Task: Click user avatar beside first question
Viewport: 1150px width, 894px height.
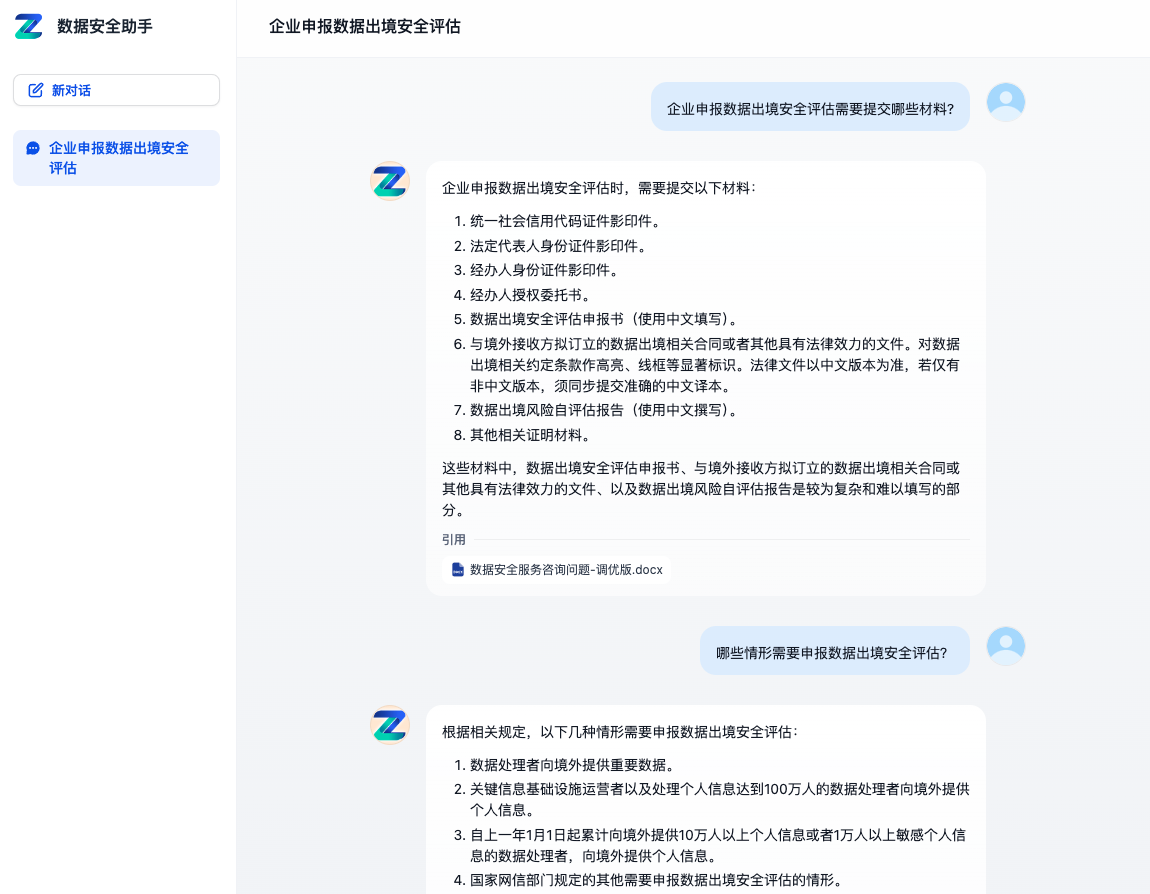Action: click(1006, 102)
